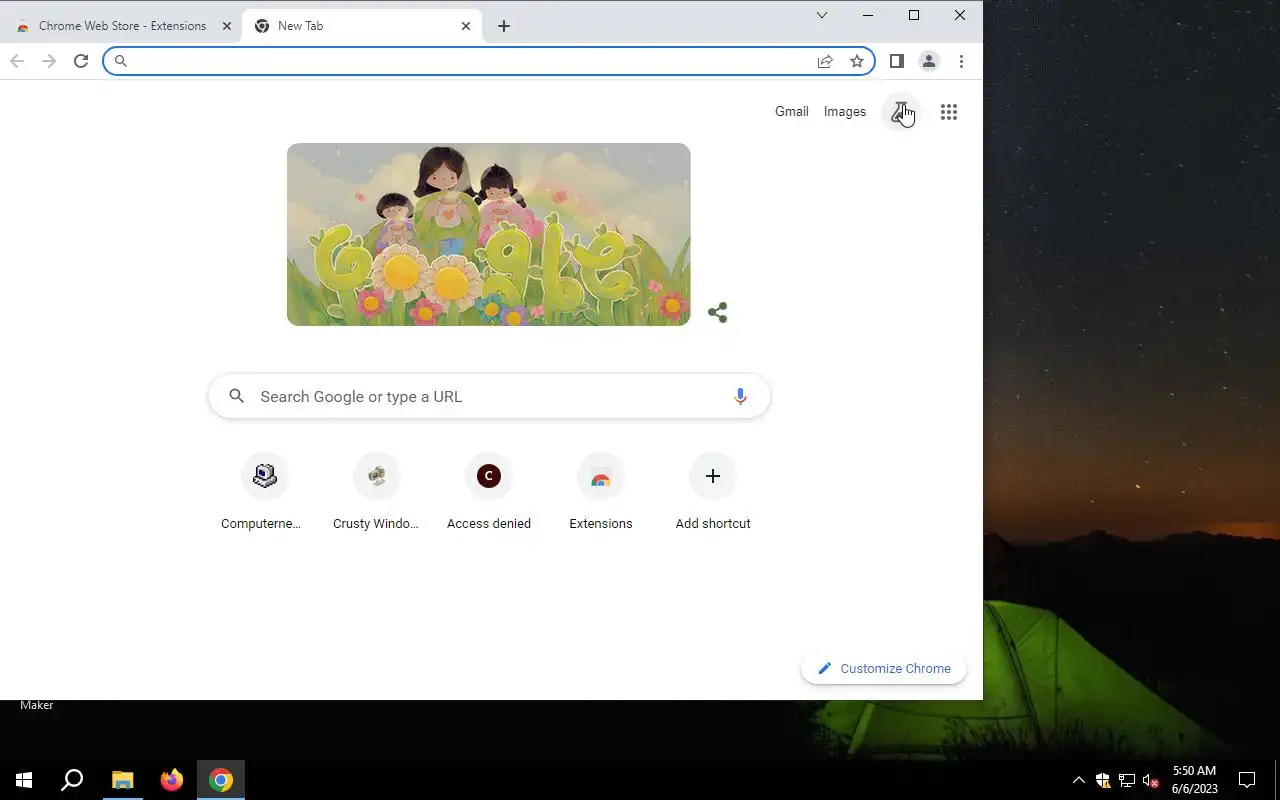Open the network tray icon
The height and width of the screenshot is (800, 1280).
click(x=1127, y=780)
